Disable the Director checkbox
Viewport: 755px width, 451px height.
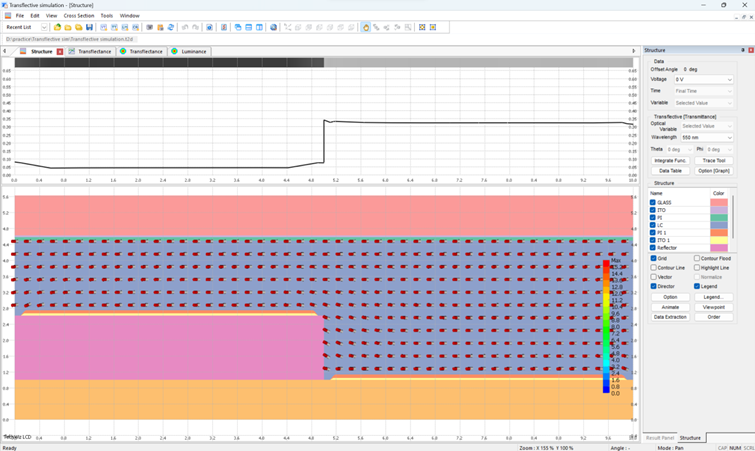point(653,286)
